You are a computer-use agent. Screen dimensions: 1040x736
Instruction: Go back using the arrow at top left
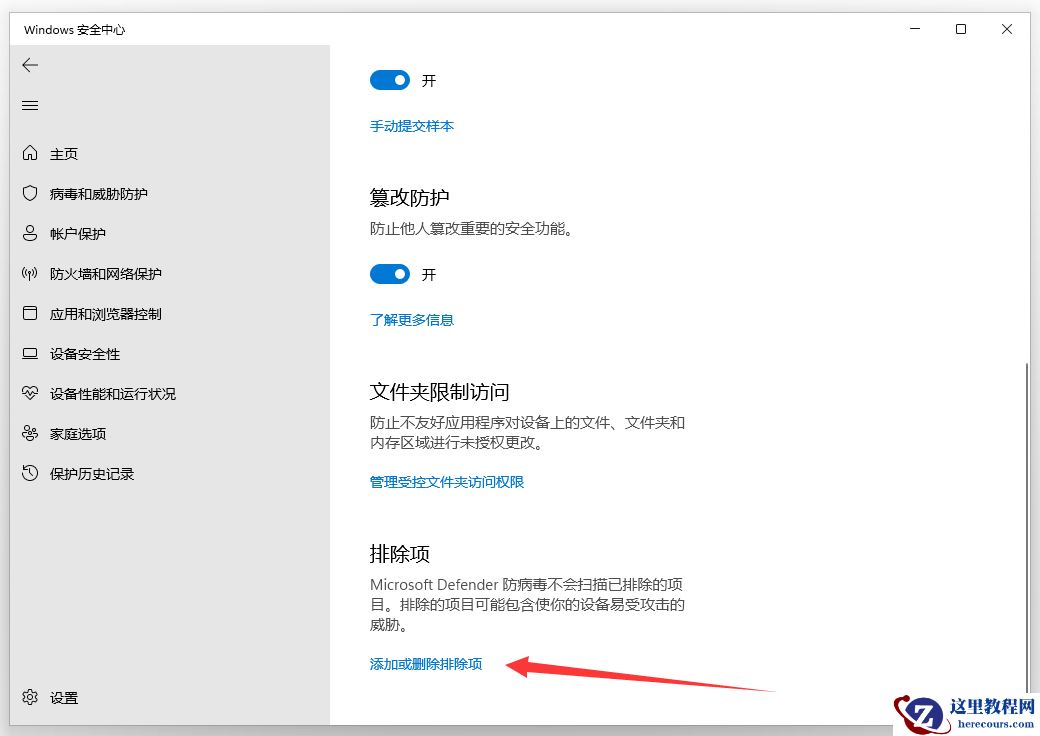(29, 65)
